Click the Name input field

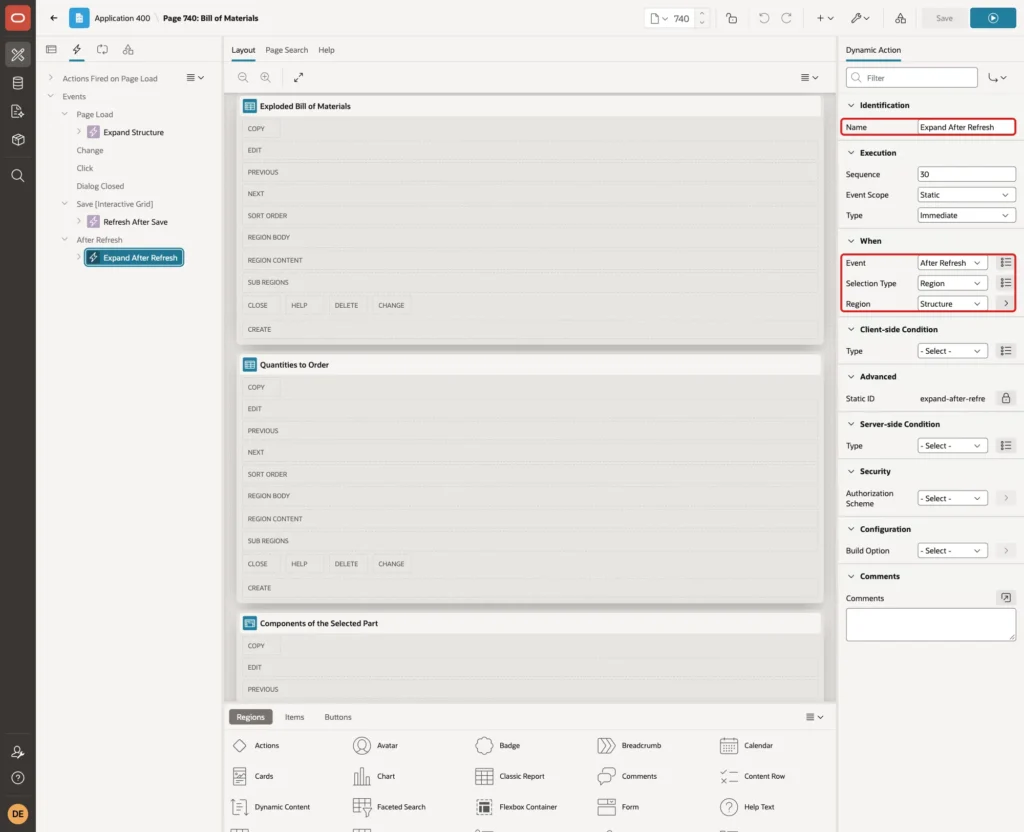[966, 127]
